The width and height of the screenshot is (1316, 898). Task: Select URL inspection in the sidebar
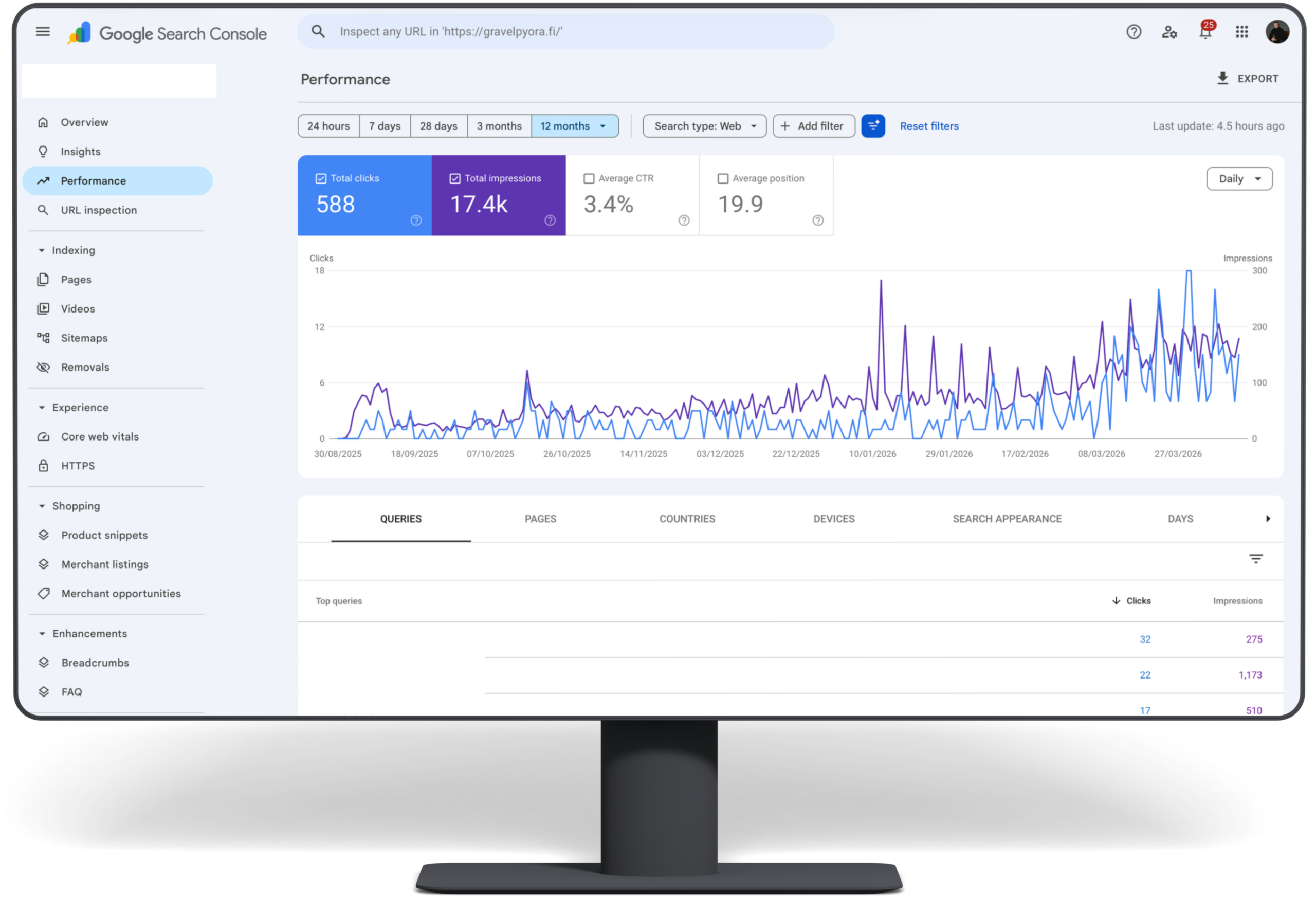click(x=99, y=210)
